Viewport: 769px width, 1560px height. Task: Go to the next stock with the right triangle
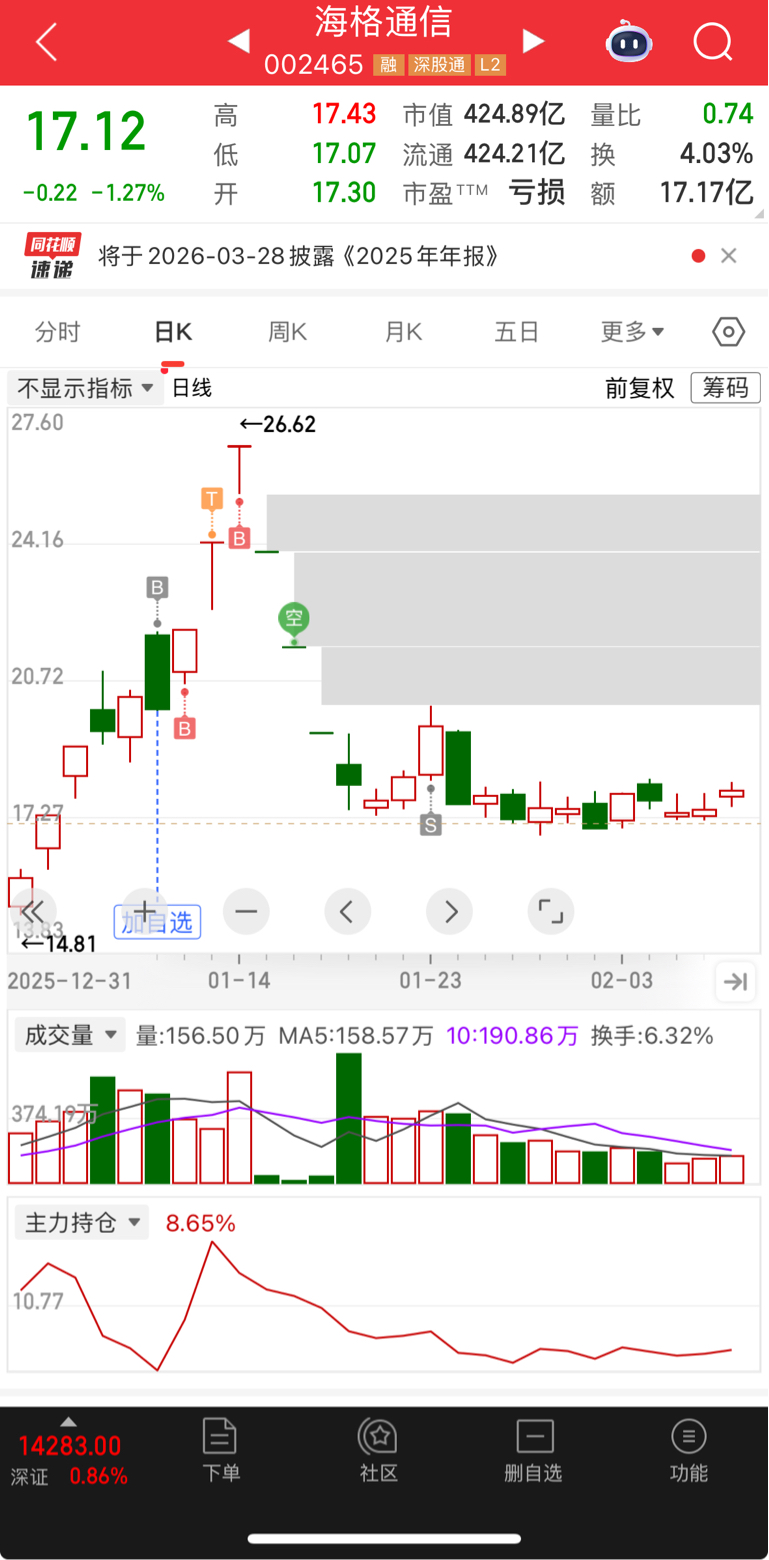[x=533, y=41]
